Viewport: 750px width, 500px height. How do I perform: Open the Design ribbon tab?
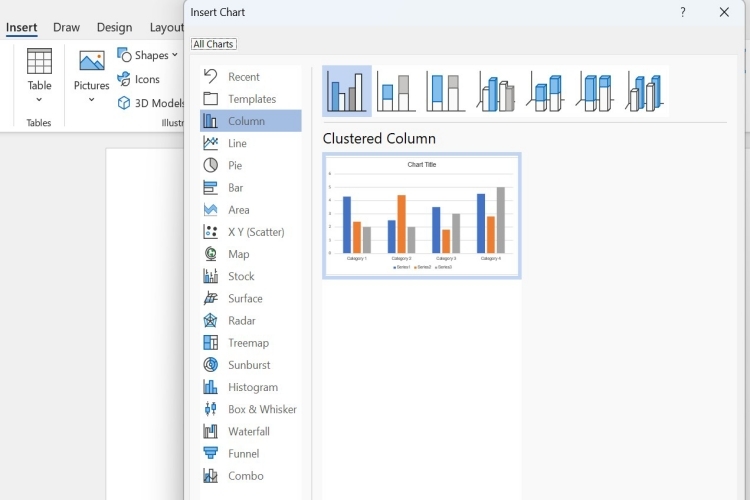coord(114,27)
